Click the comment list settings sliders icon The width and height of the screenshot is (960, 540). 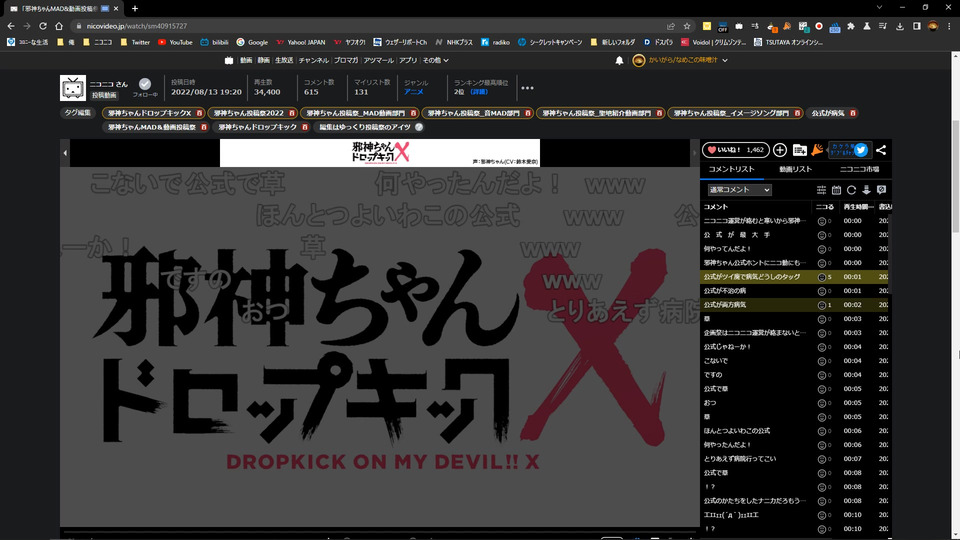822,190
